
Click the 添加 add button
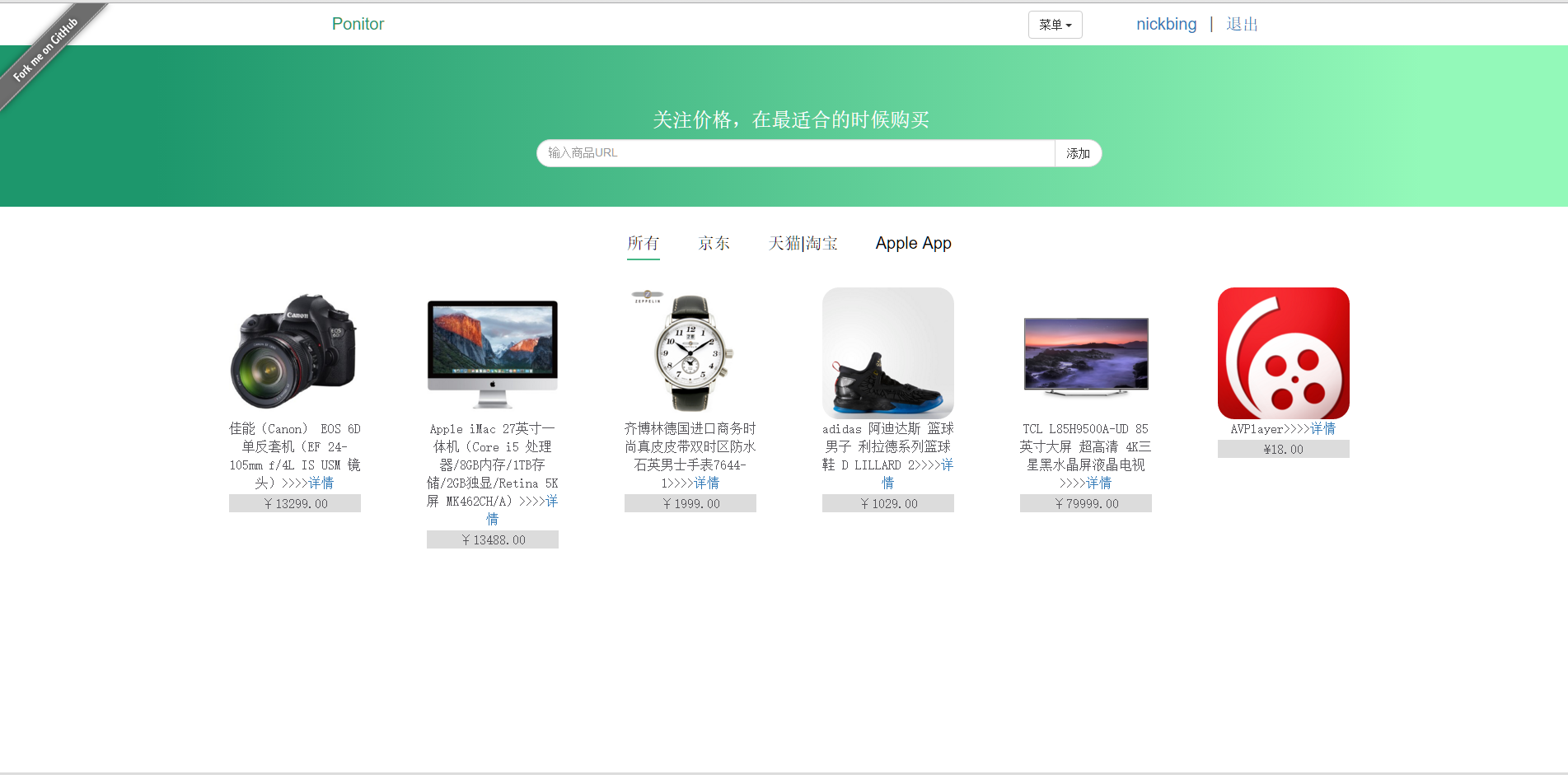coord(1078,153)
